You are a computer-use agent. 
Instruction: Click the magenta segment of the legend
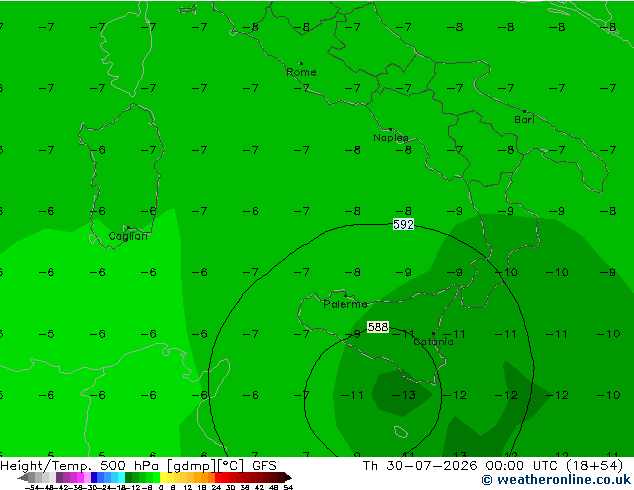tap(80, 477)
